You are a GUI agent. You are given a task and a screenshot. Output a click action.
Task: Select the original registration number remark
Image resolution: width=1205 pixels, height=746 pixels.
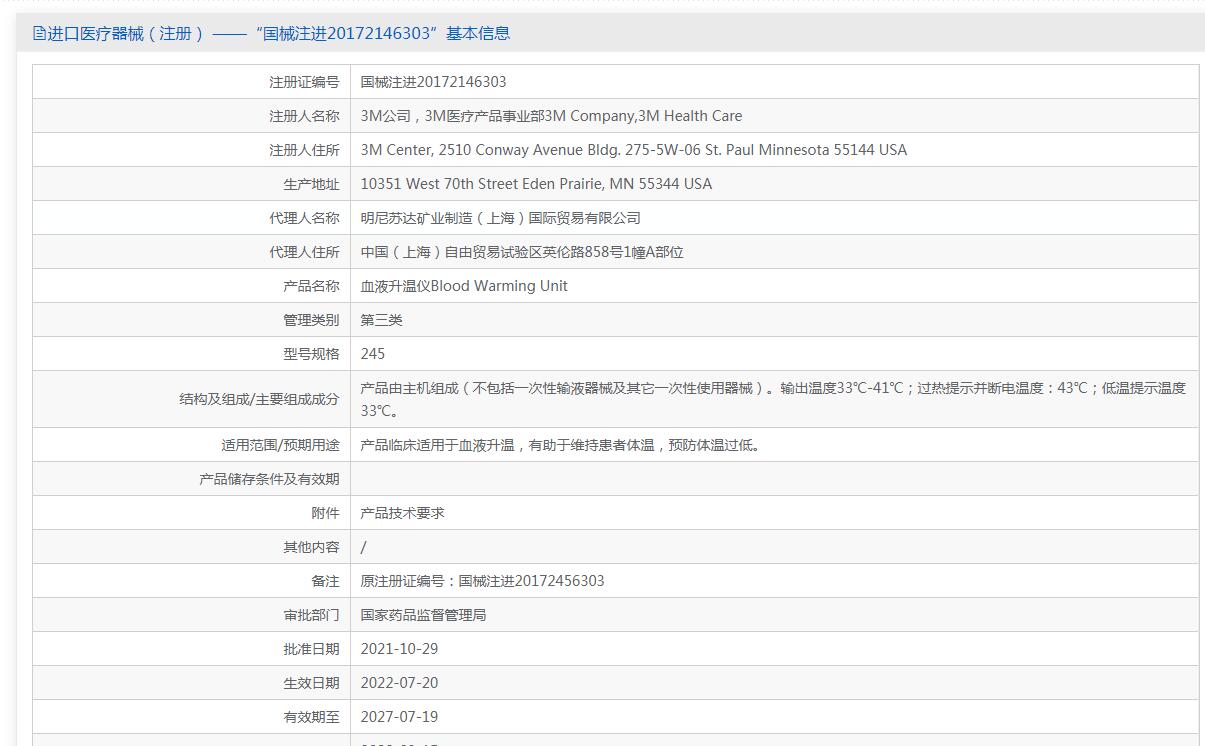click(483, 581)
